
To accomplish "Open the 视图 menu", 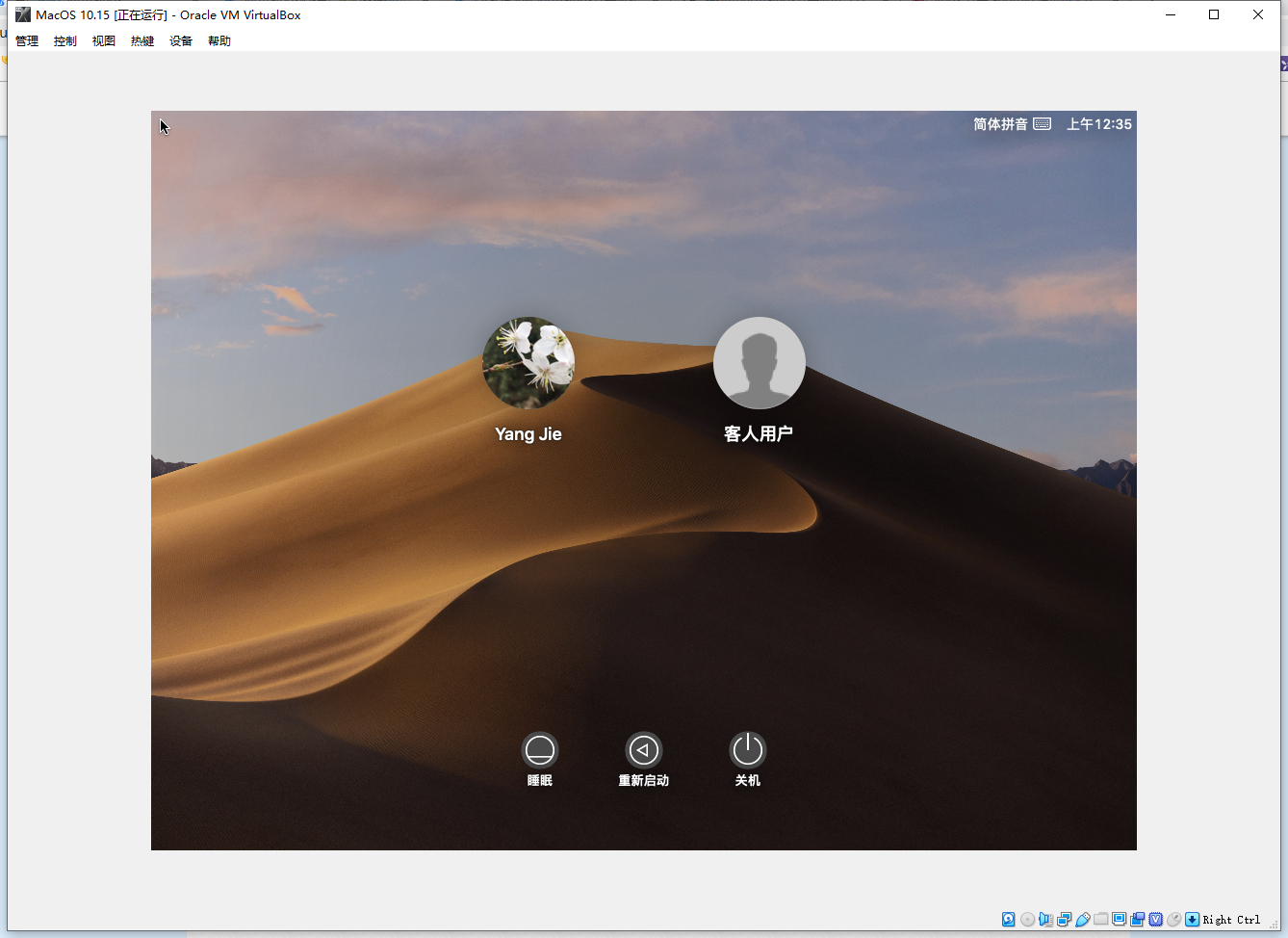I will pos(104,41).
